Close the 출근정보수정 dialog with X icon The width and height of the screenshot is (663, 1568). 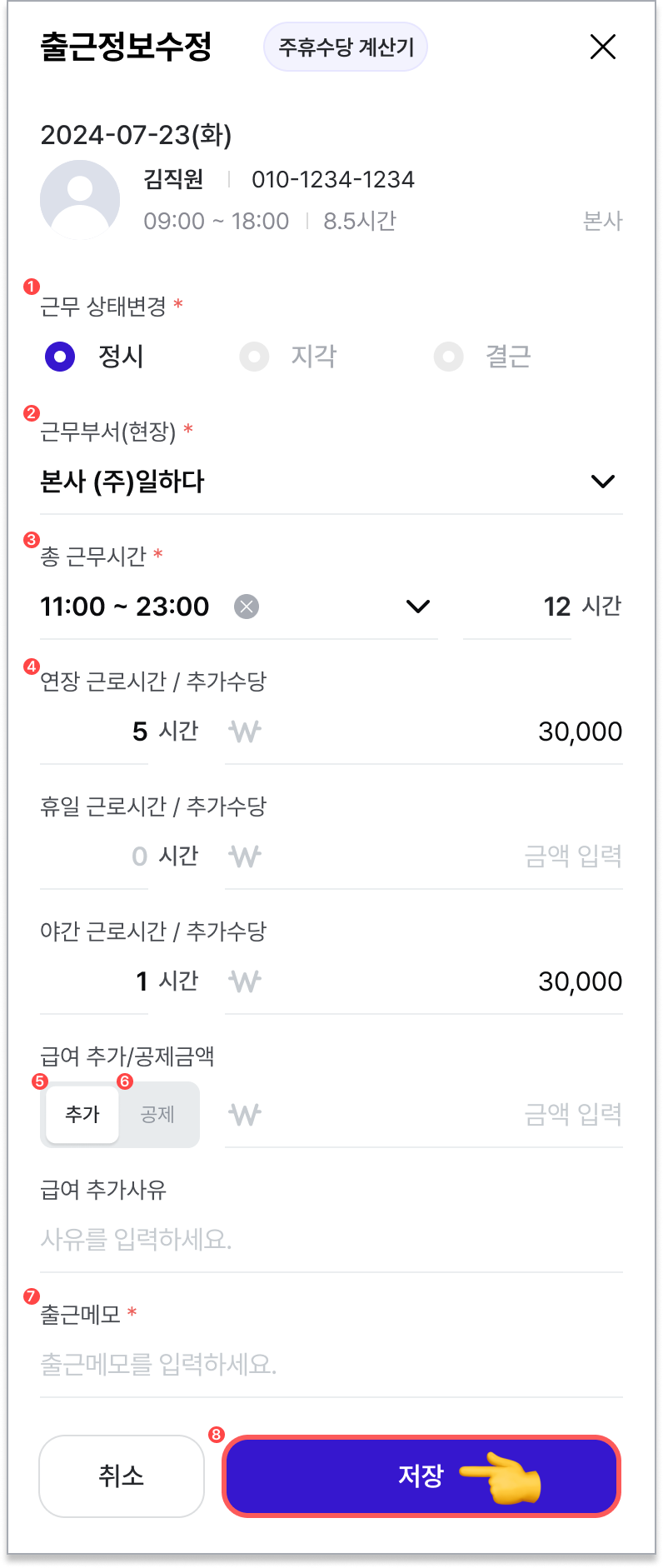click(603, 47)
